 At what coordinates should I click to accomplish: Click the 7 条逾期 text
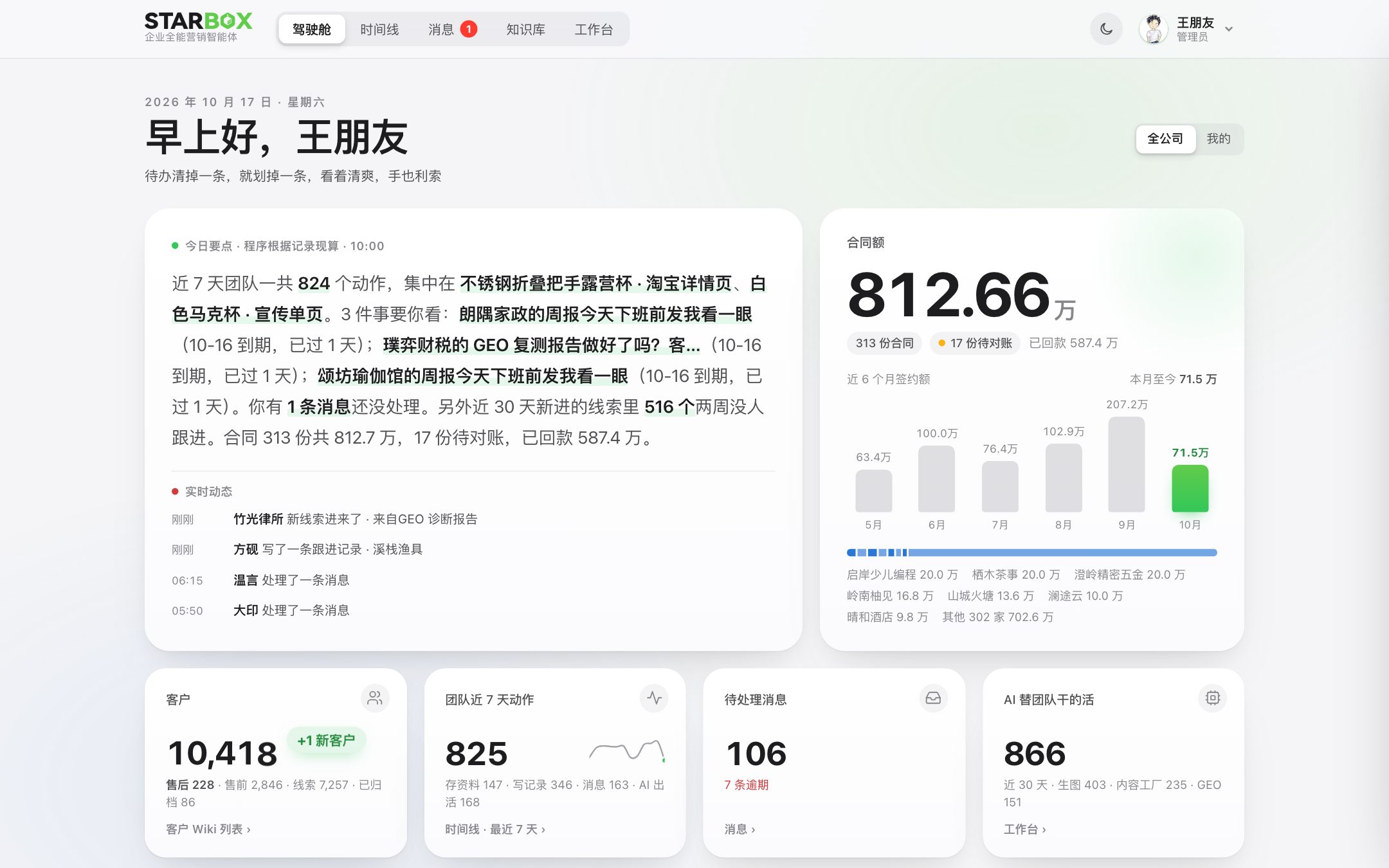747,785
